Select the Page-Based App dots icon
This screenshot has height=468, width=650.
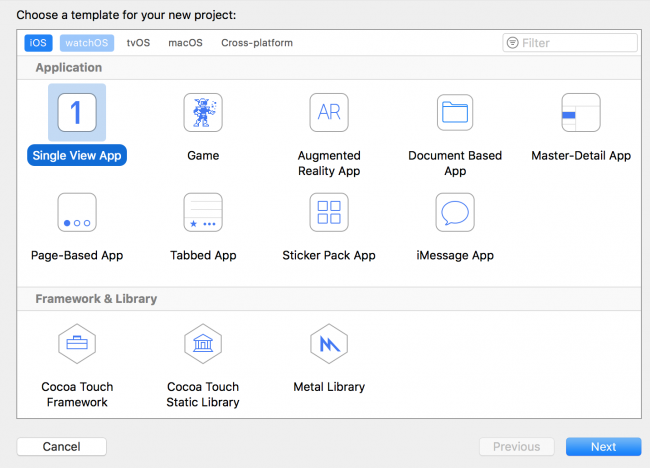77,212
